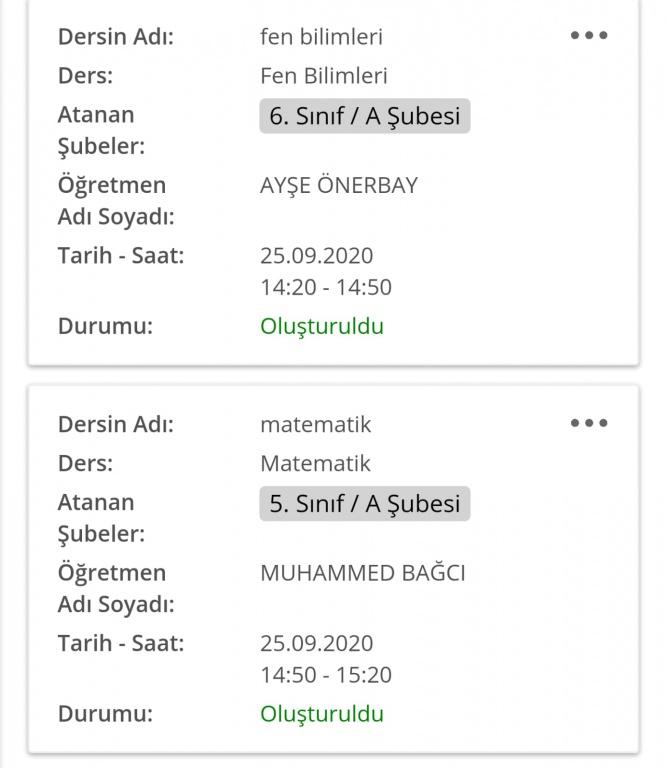
Task: Click the 5. Sınıf / A Şubesi tag
Action: [364, 503]
